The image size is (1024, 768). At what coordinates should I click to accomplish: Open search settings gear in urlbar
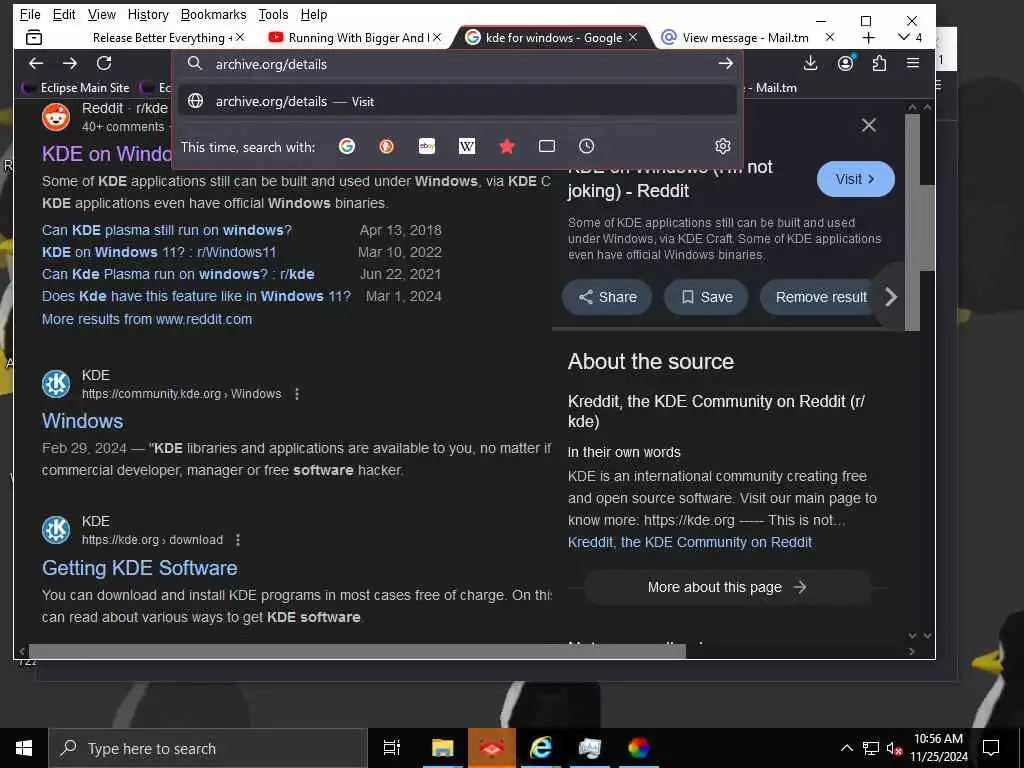tap(722, 146)
